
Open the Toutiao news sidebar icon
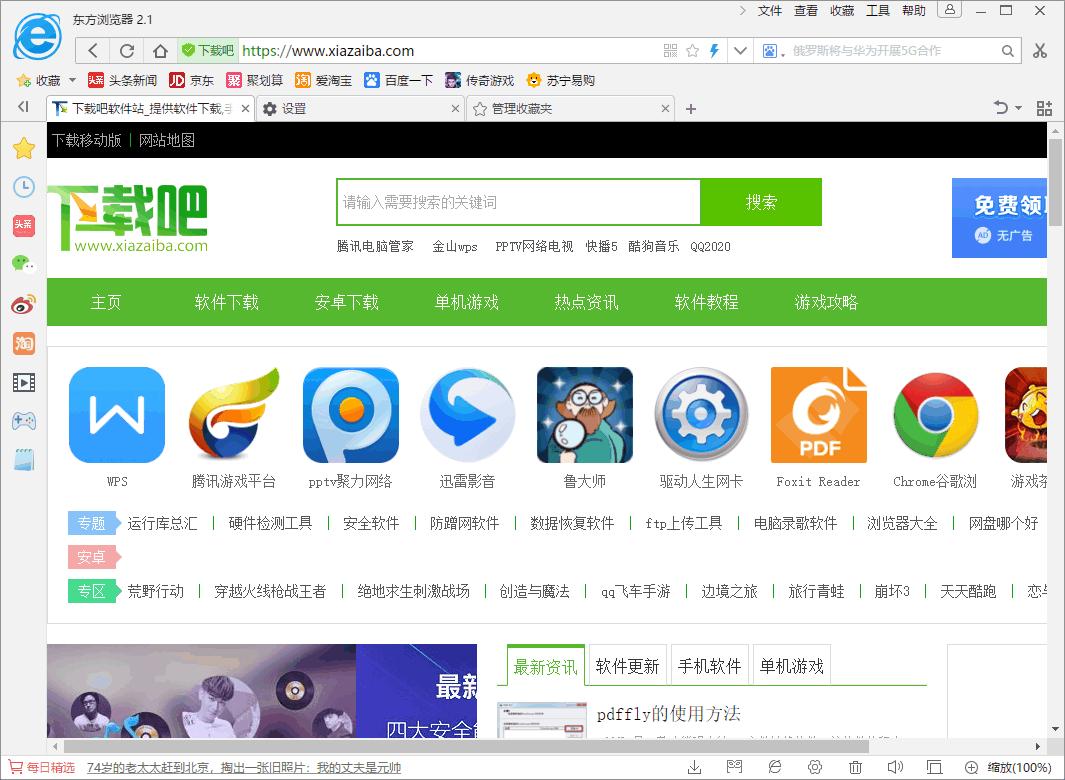pyautogui.click(x=24, y=226)
